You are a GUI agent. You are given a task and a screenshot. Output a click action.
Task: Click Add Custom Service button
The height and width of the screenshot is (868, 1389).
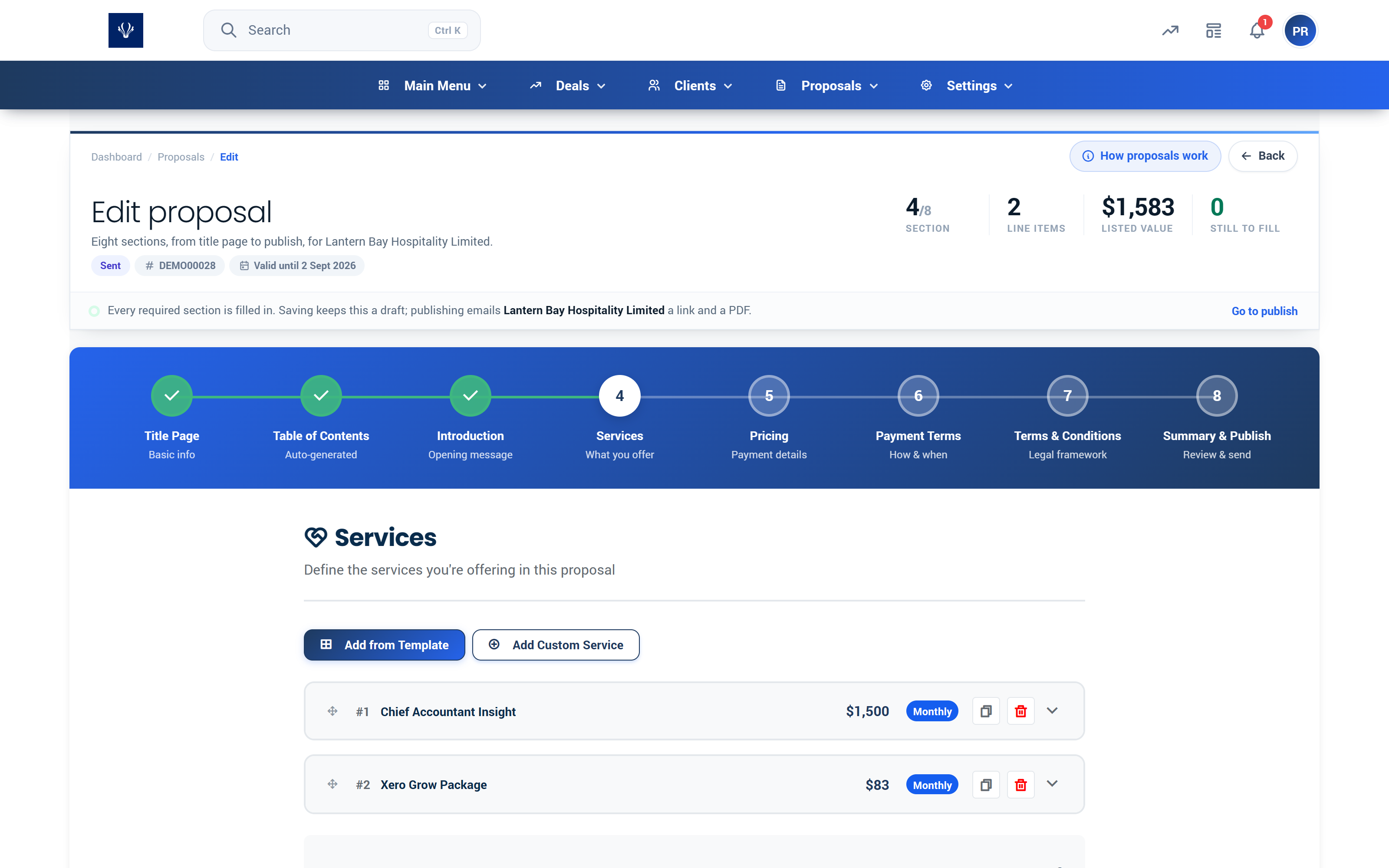[x=556, y=644]
